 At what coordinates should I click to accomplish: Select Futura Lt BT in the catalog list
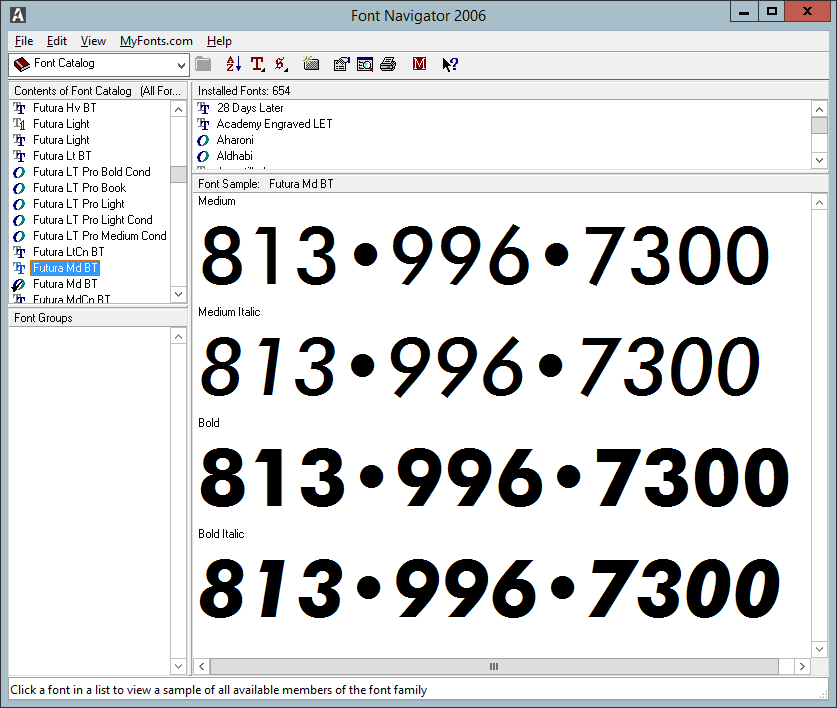click(62, 156)
